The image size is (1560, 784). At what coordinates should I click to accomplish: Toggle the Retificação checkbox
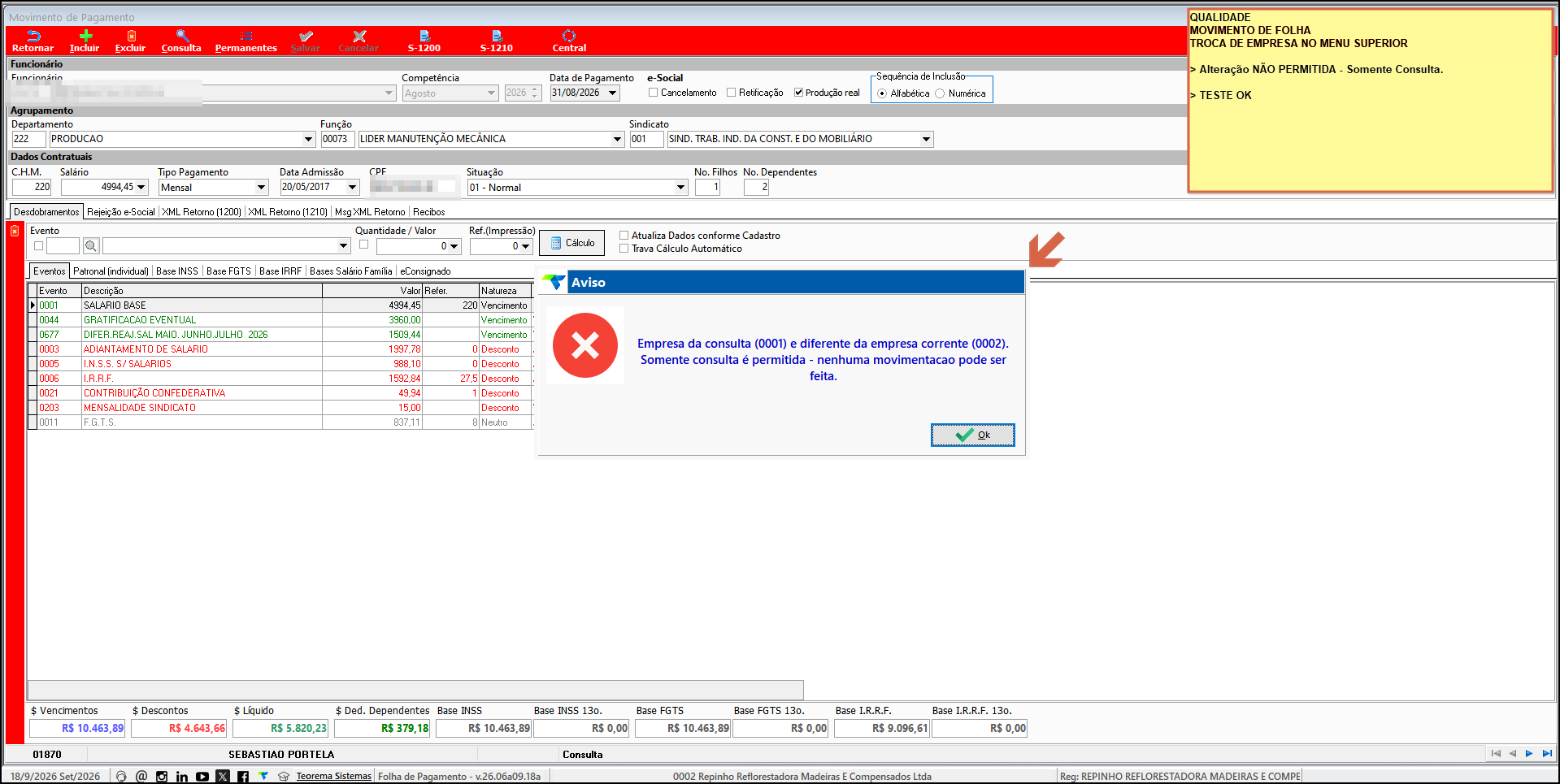point(731,93)
